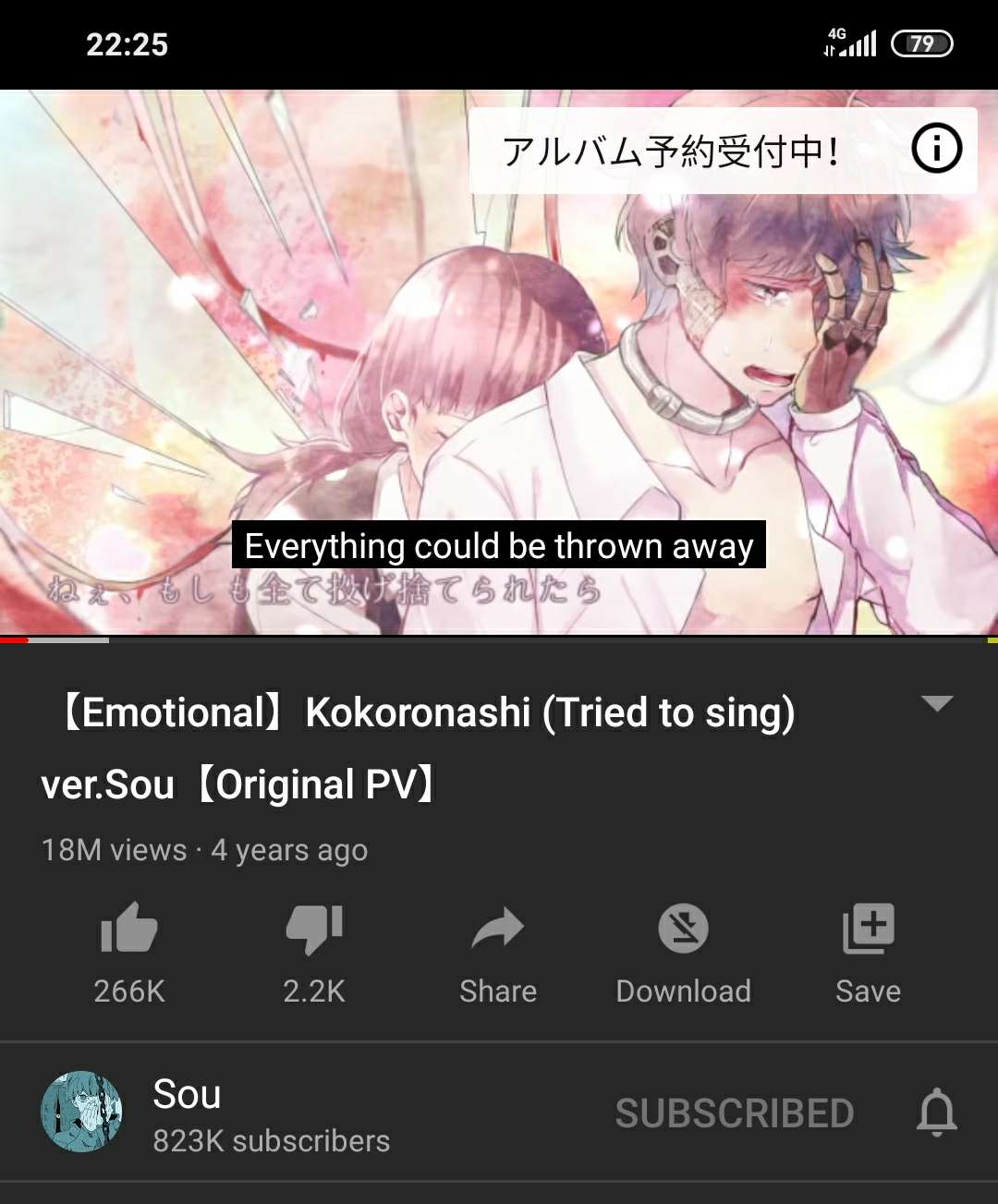The width and height of the screenshot is (998, 1204).
Task: Expand video description with down arrow
Action: [x=937, y=704]
